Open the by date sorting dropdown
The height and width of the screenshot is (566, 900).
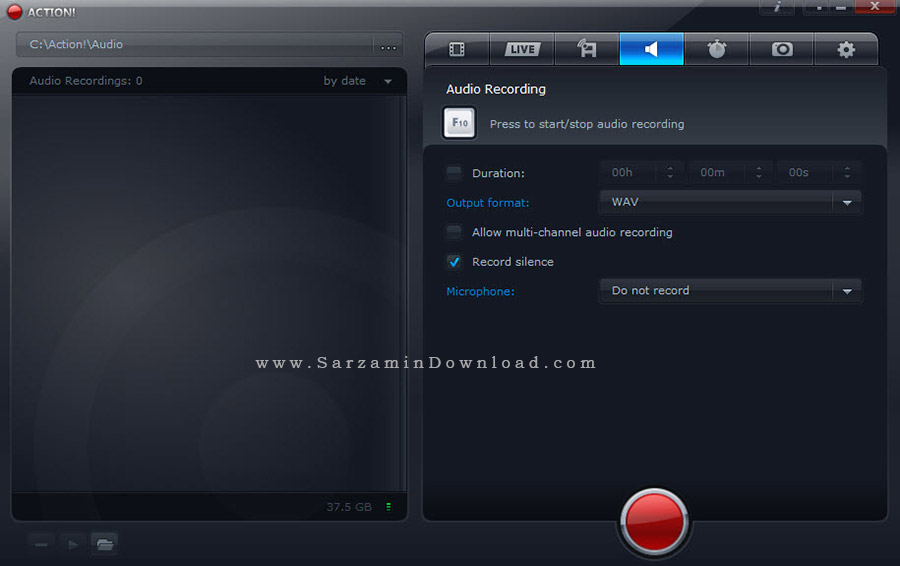(358, 81)
